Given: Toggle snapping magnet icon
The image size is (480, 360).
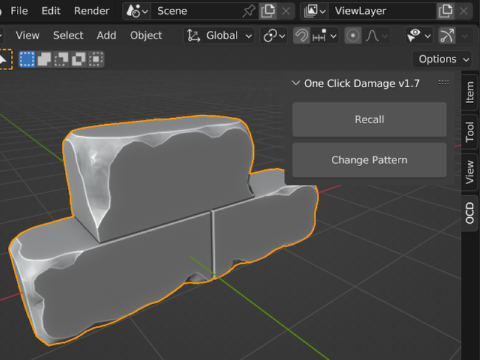Looking at the screenshot, I should [x=302, y=35].
